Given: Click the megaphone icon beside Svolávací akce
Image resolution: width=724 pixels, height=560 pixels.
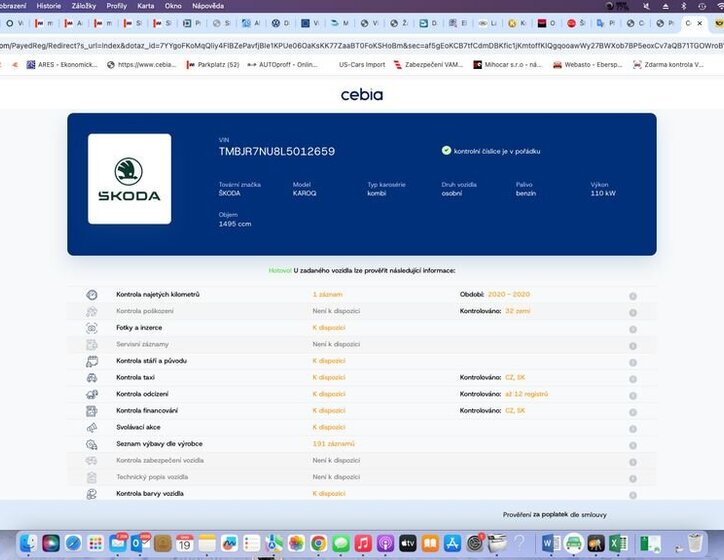Looking at the screenshot, I should (92, 427).
